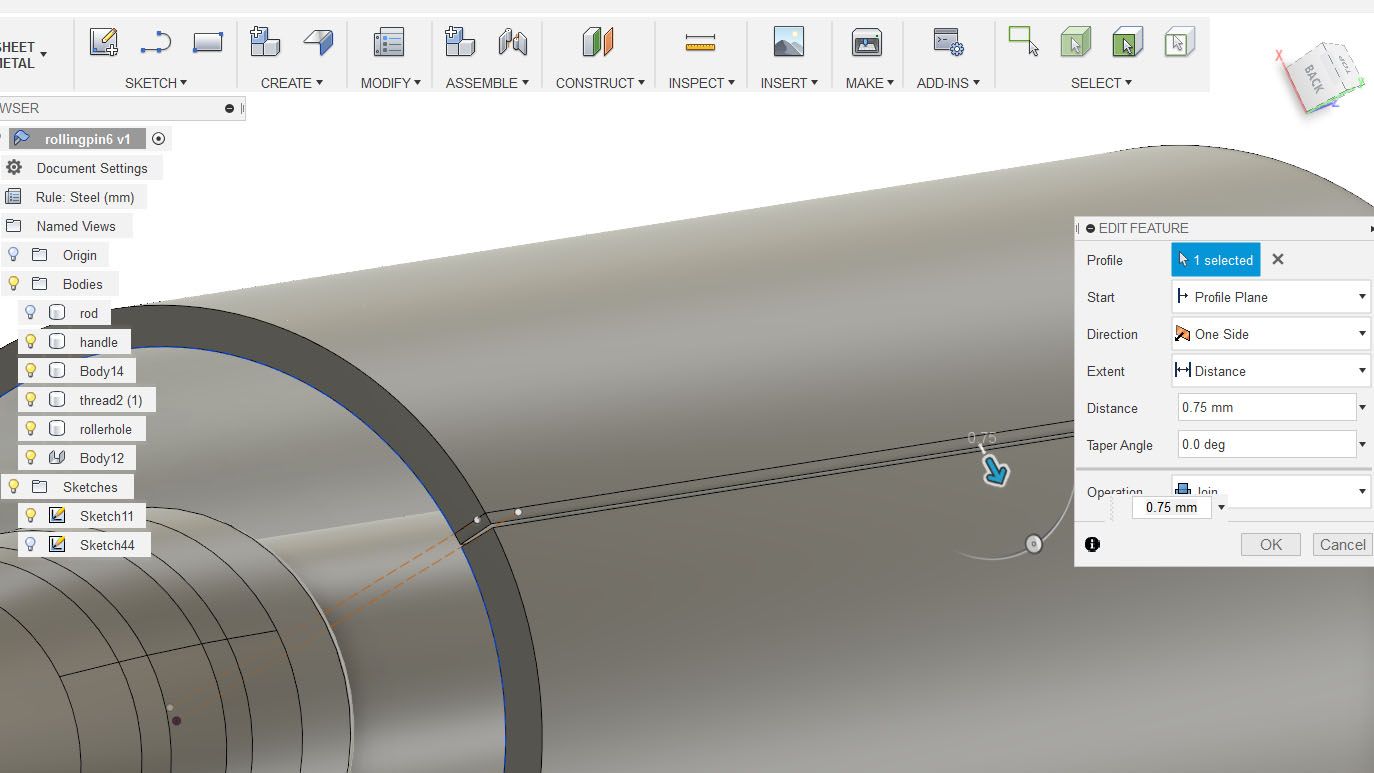Confirm the extrude with OK

pos(1271,544)
